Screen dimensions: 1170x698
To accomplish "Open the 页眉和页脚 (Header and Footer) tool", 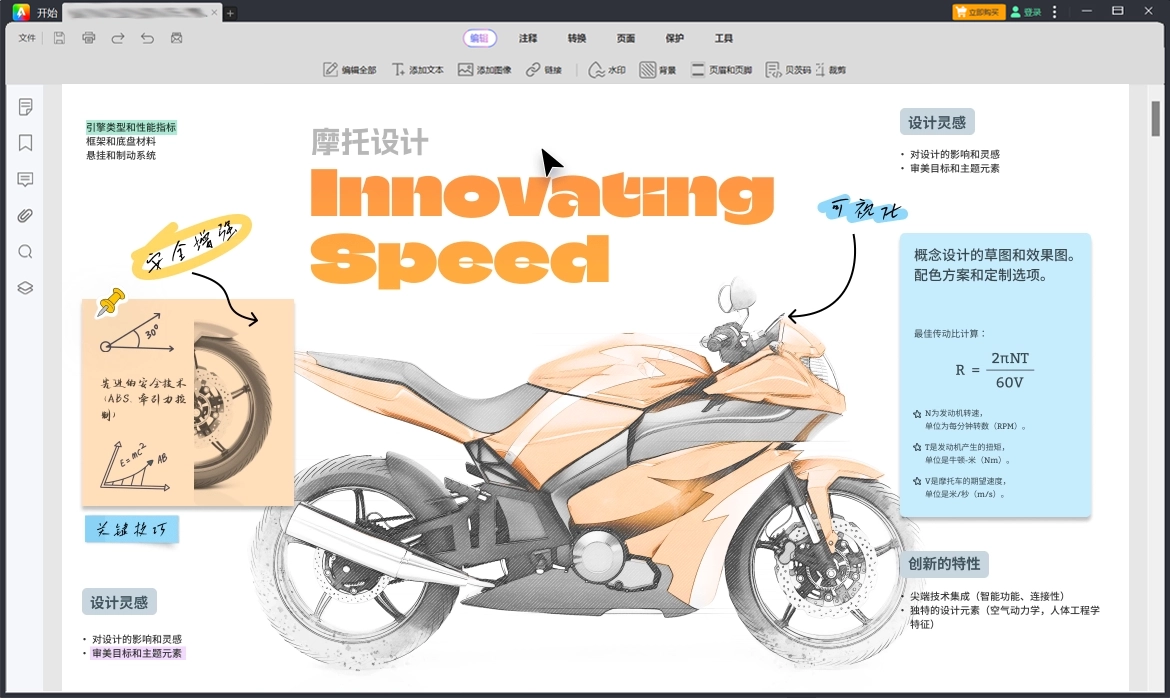I will tap(721, 69).
